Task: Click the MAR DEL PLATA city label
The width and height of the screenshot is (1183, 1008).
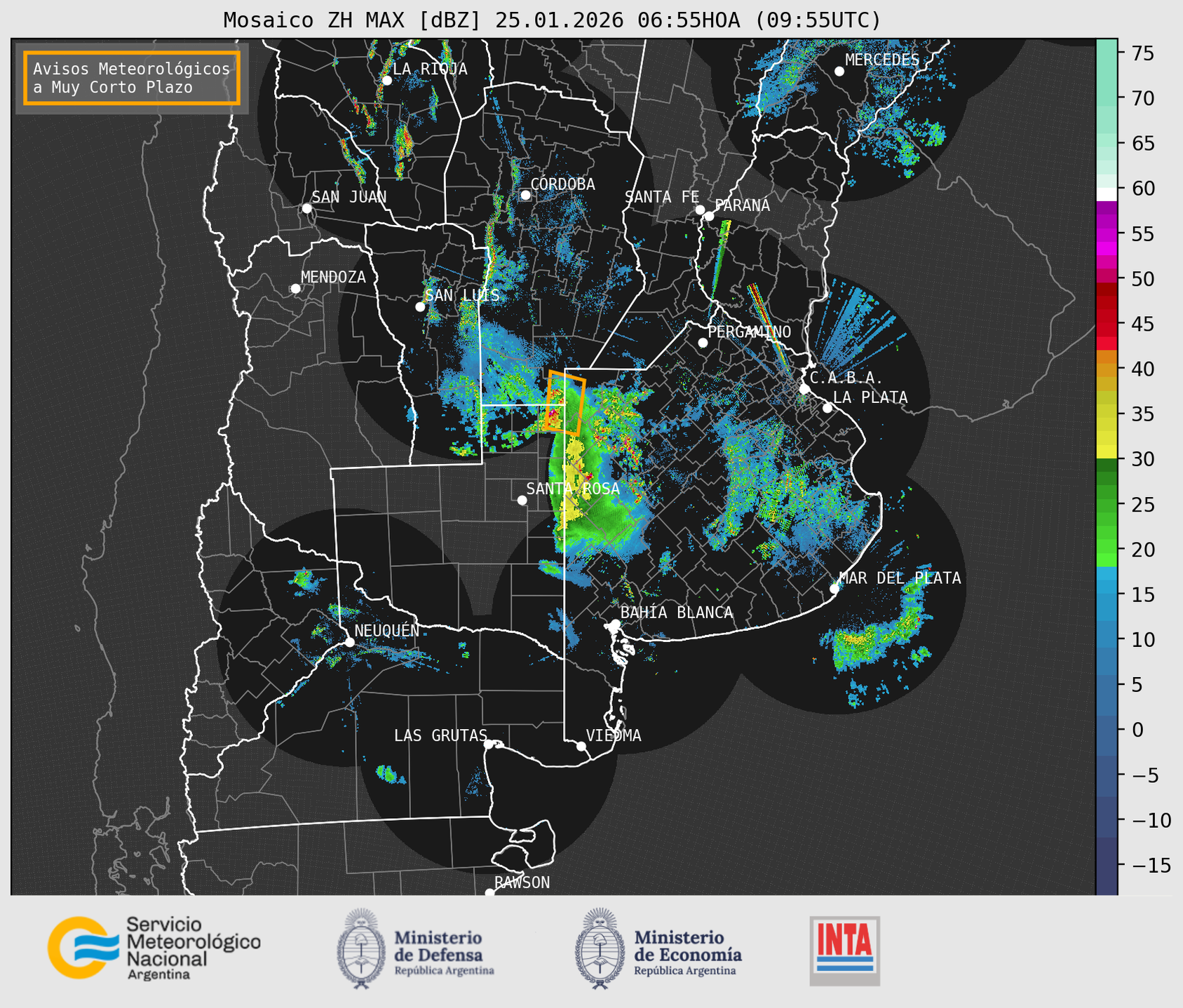Action: [900, 578]
